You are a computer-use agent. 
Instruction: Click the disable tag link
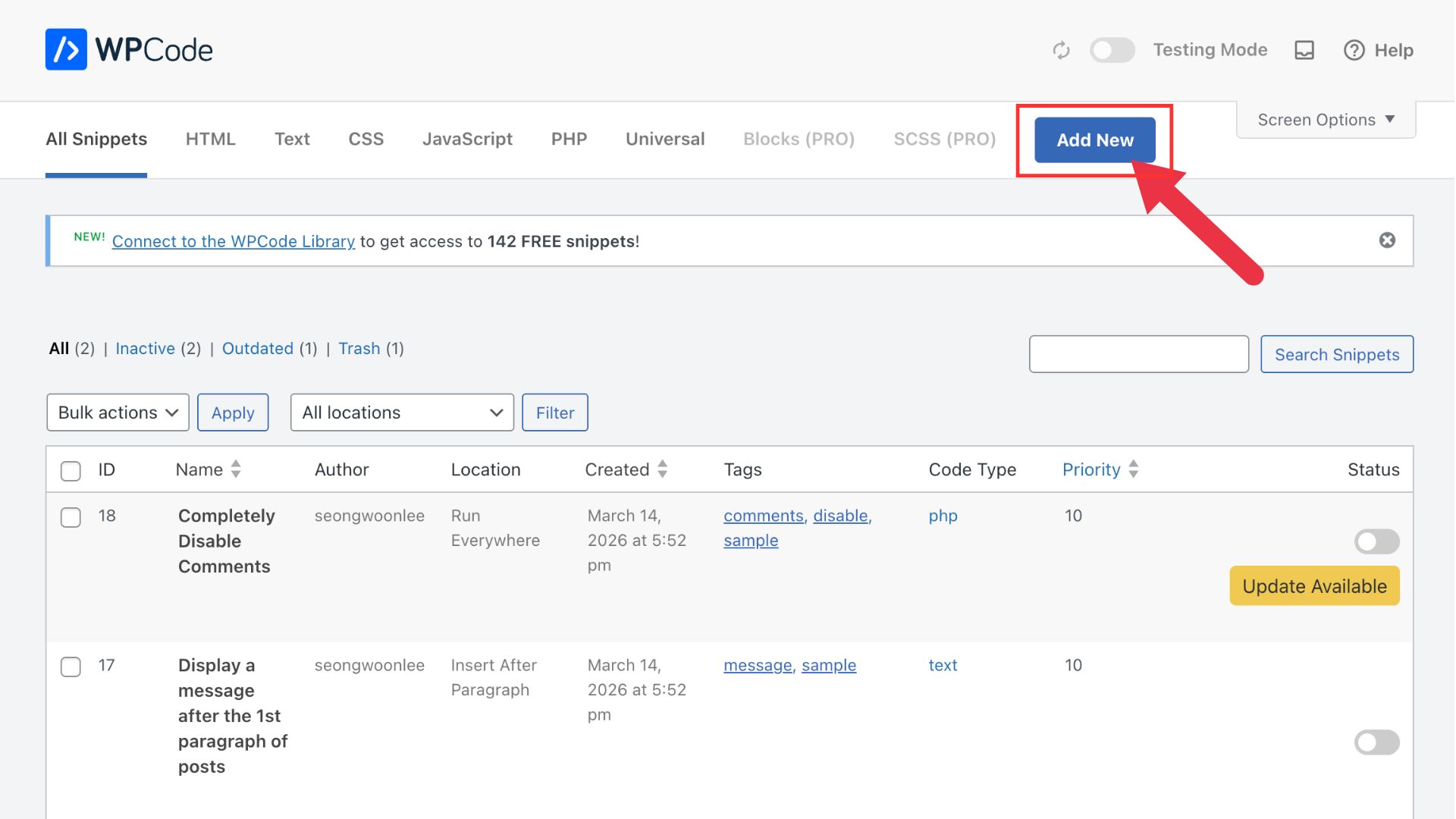[x=842, y=516]
